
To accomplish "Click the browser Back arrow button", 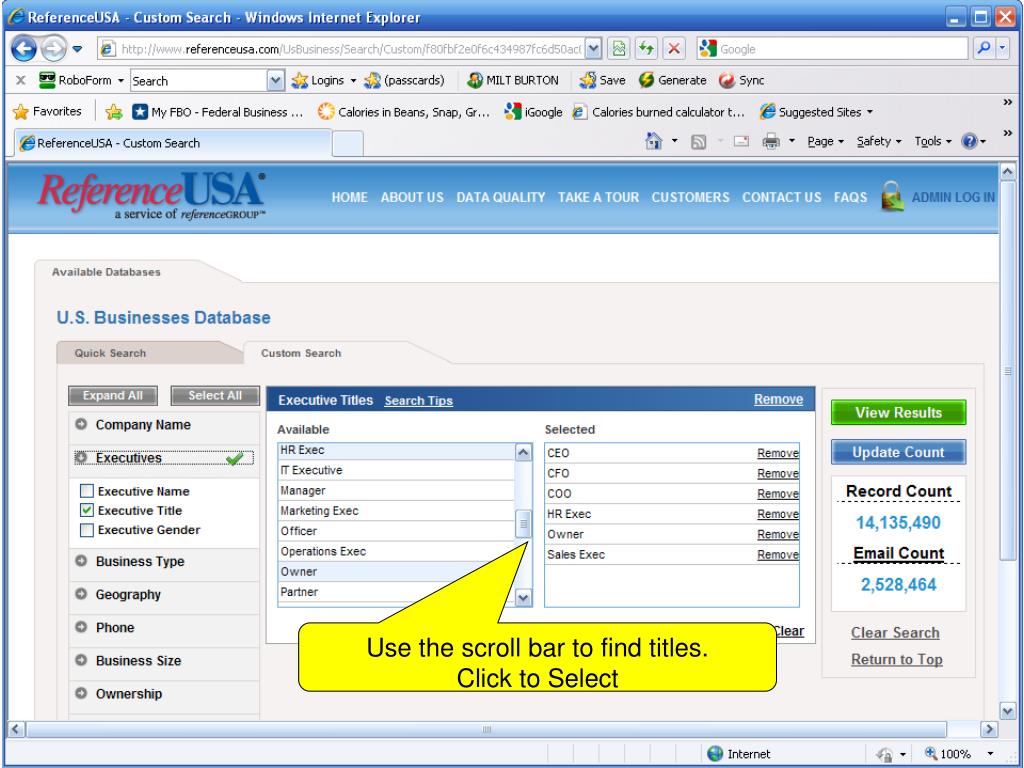I will tap(24, 48).
